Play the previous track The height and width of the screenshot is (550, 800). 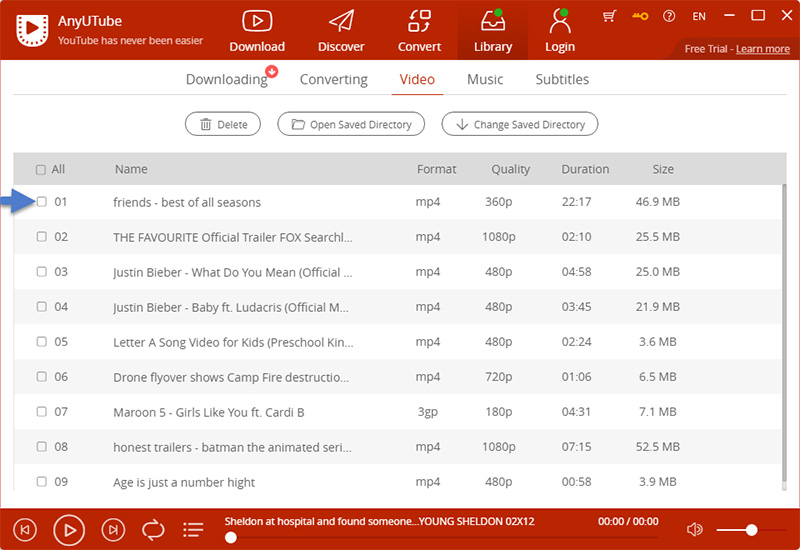point(24,530)
